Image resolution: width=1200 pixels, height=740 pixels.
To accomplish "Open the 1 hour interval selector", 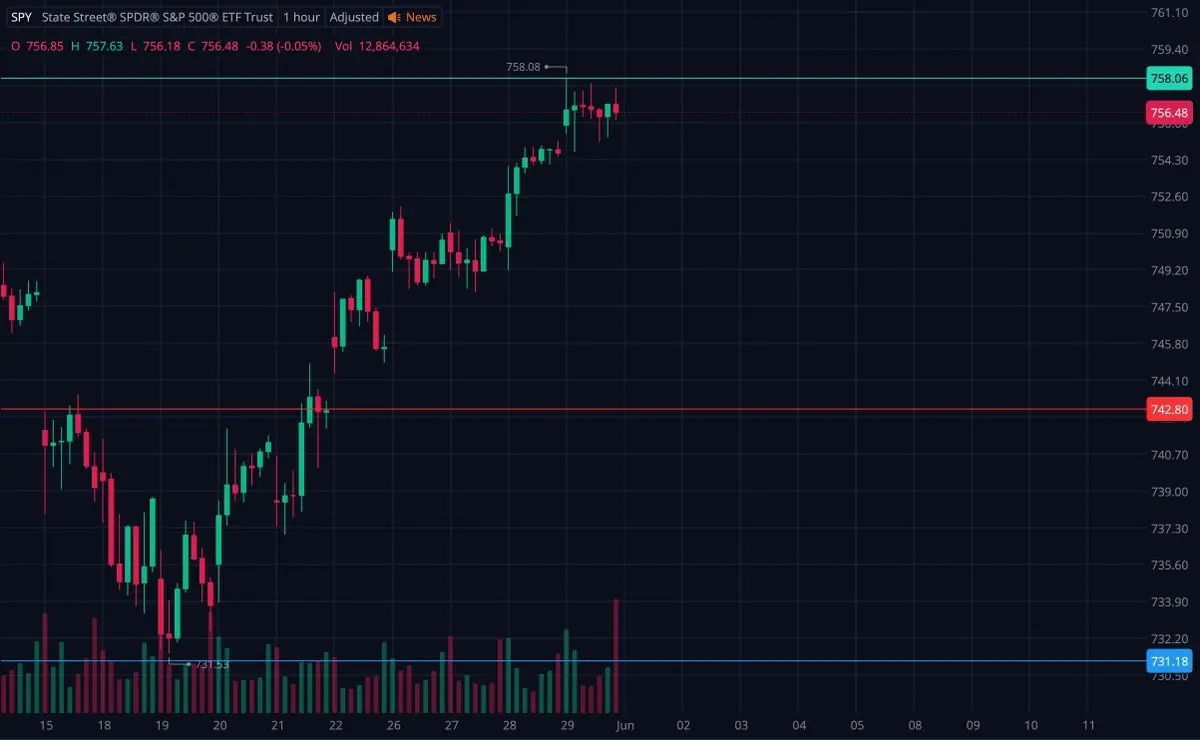I will coord(301,17).
